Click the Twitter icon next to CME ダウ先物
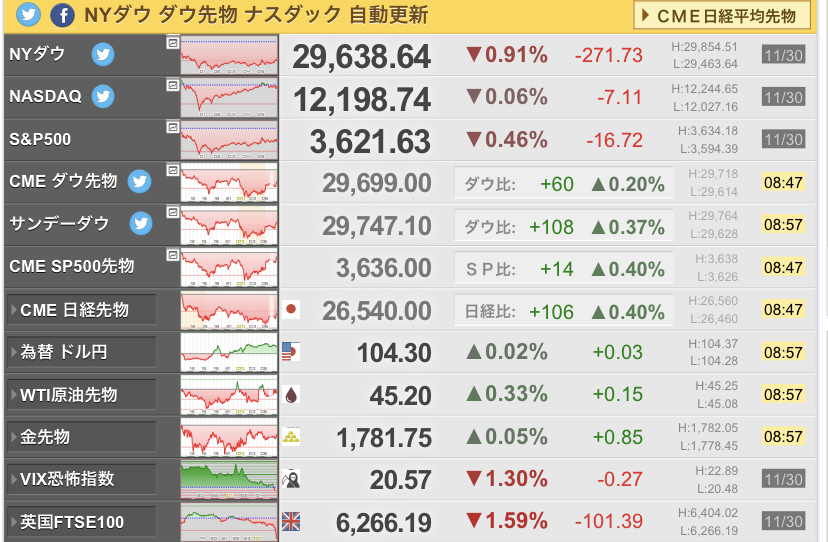Viewport: 828px width, 542px height. 140,181
